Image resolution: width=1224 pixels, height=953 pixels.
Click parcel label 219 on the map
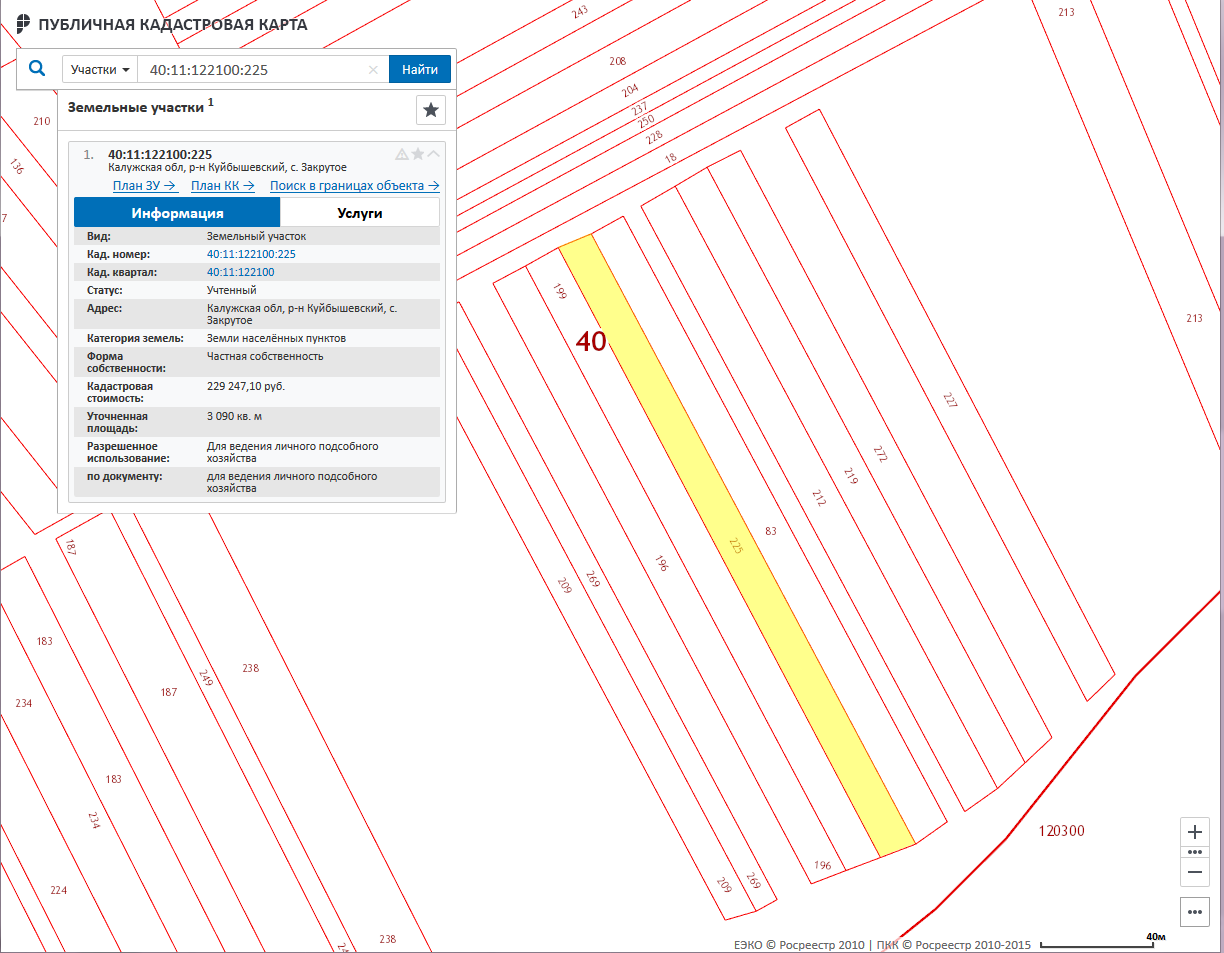(x=851, y=476)
